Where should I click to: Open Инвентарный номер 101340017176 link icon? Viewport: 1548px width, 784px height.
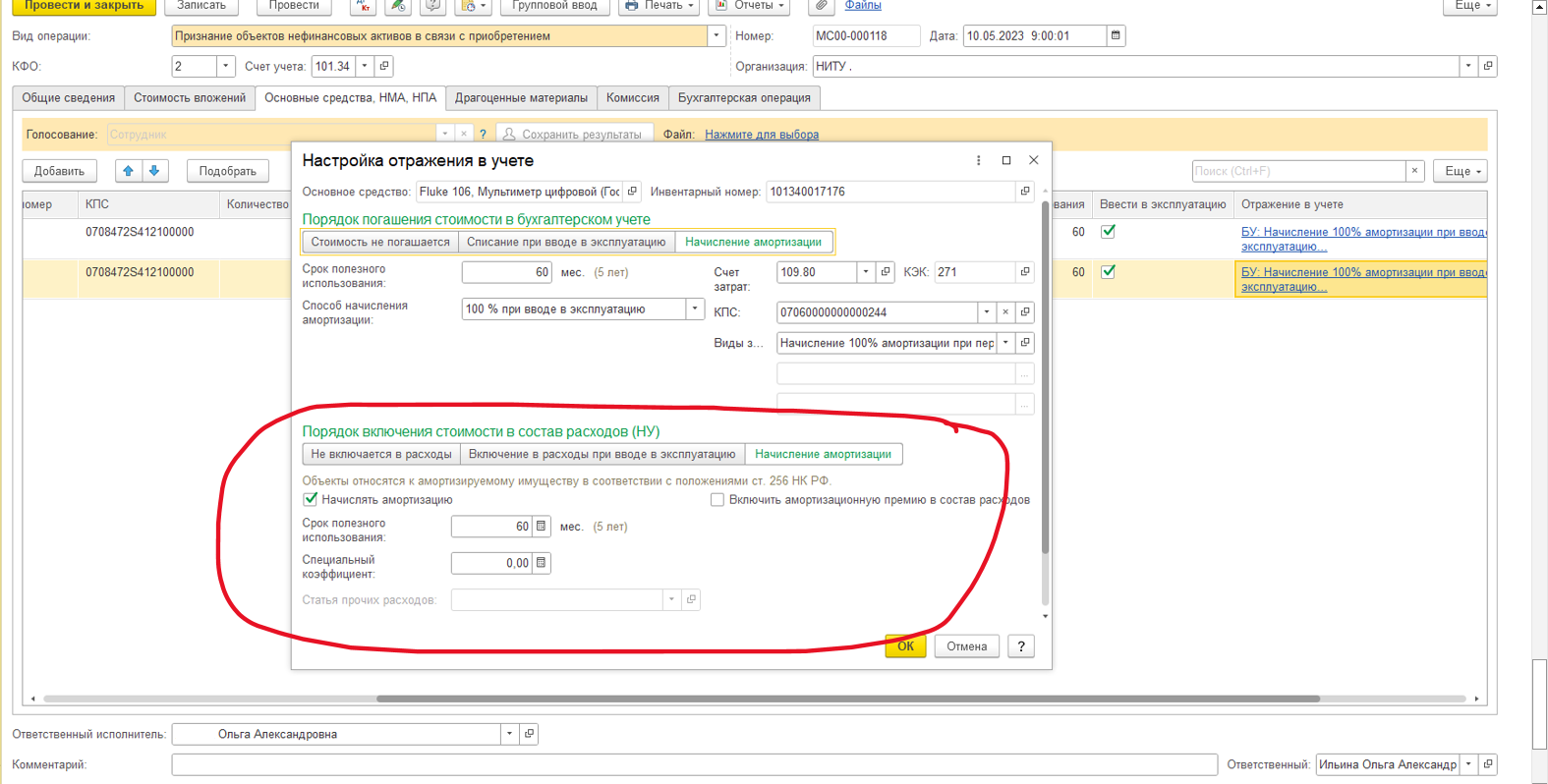click(x=1025, y=192)
